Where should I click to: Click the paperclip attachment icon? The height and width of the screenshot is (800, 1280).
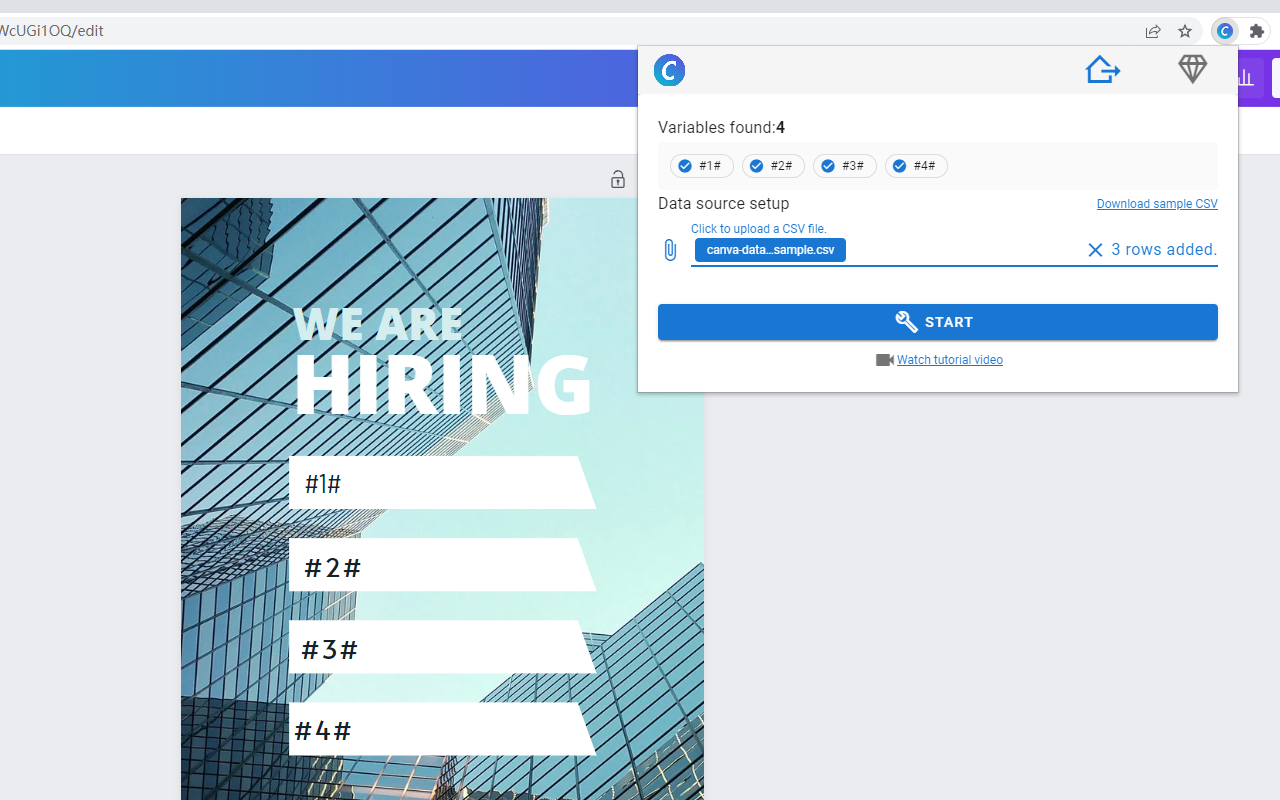(670, 250)
